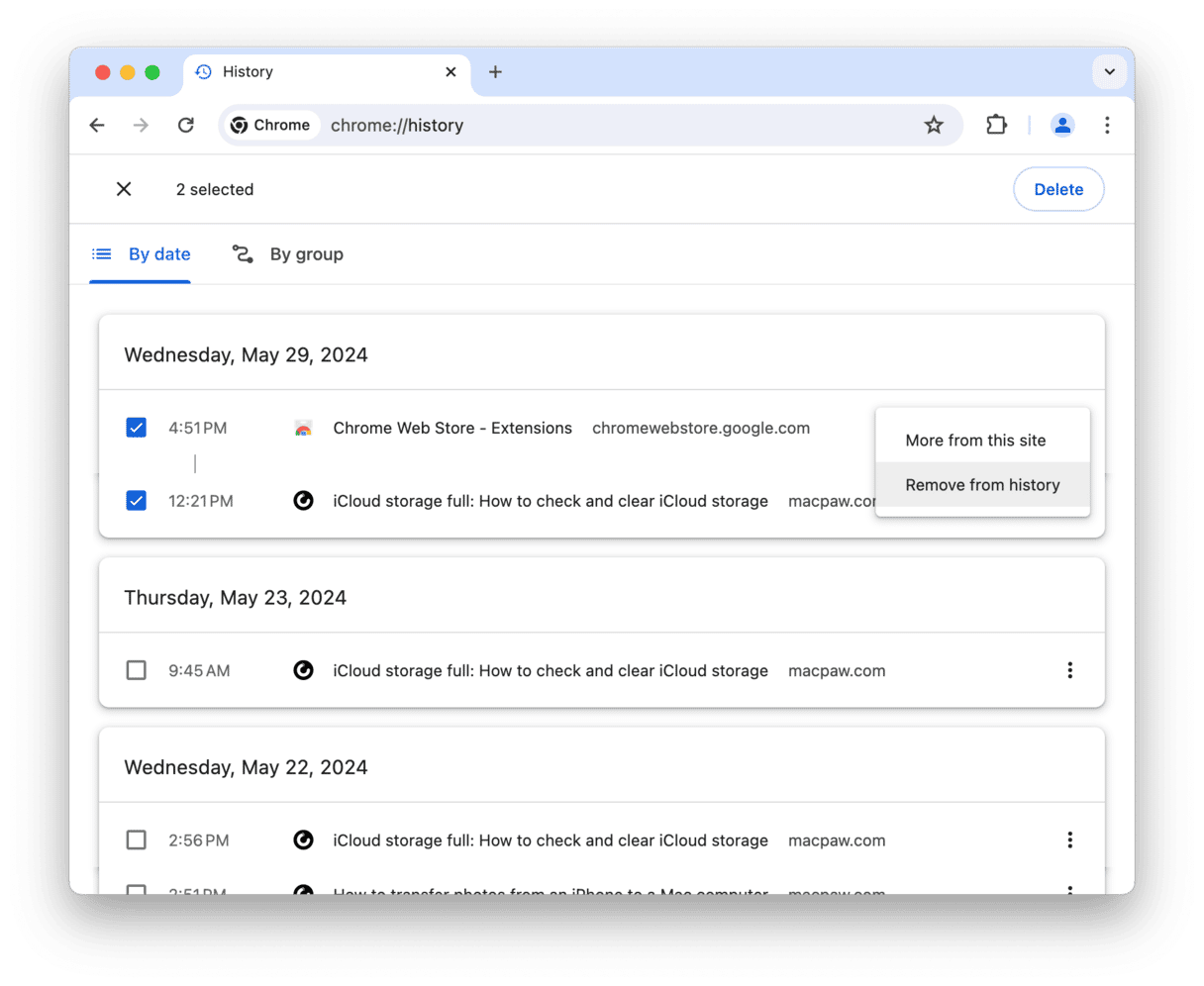The height and width of the screenshot is (986, 1204).
Task: Select More from this site option
Action: coord(975,441)
